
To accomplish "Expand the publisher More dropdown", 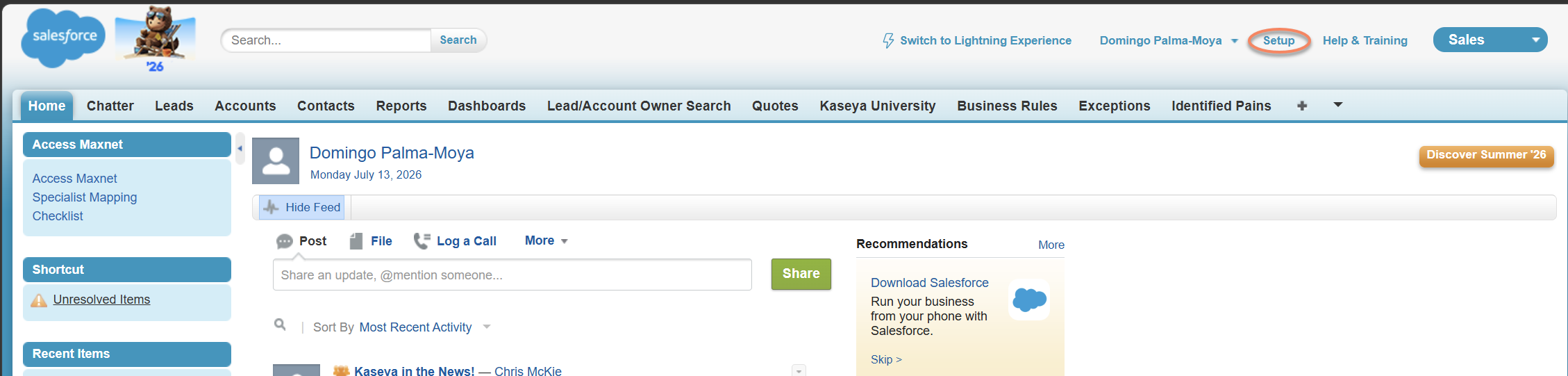I will tap(547, 240).
